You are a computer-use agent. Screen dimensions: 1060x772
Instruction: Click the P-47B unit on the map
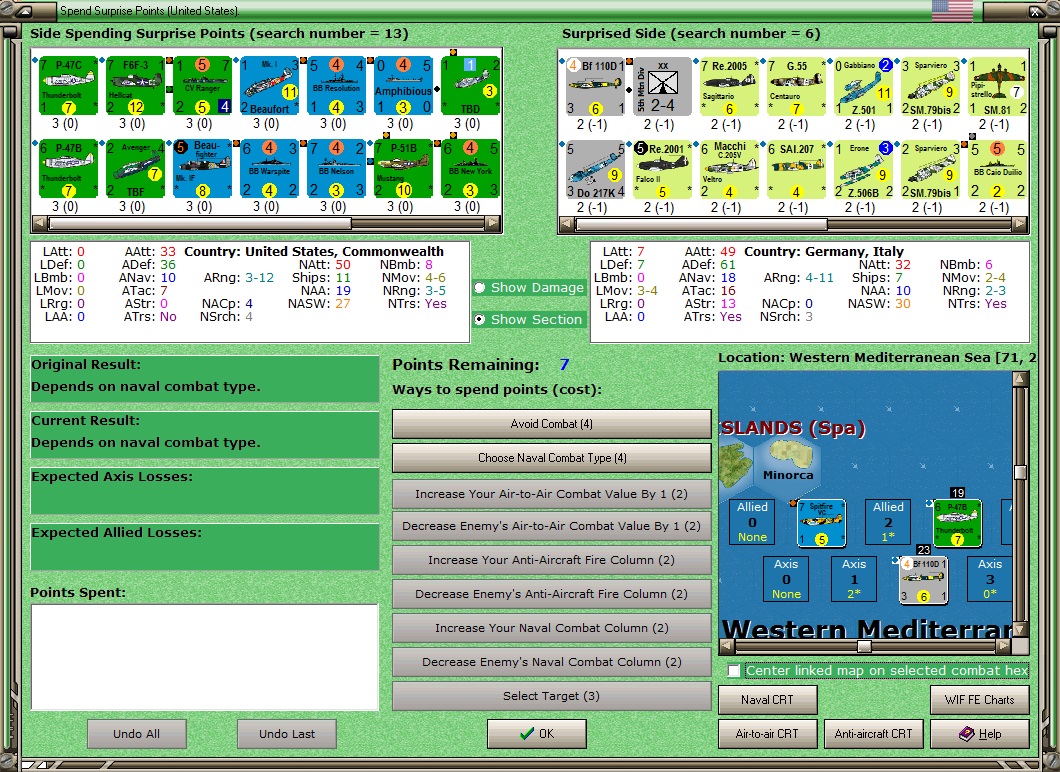coord(957,523)
